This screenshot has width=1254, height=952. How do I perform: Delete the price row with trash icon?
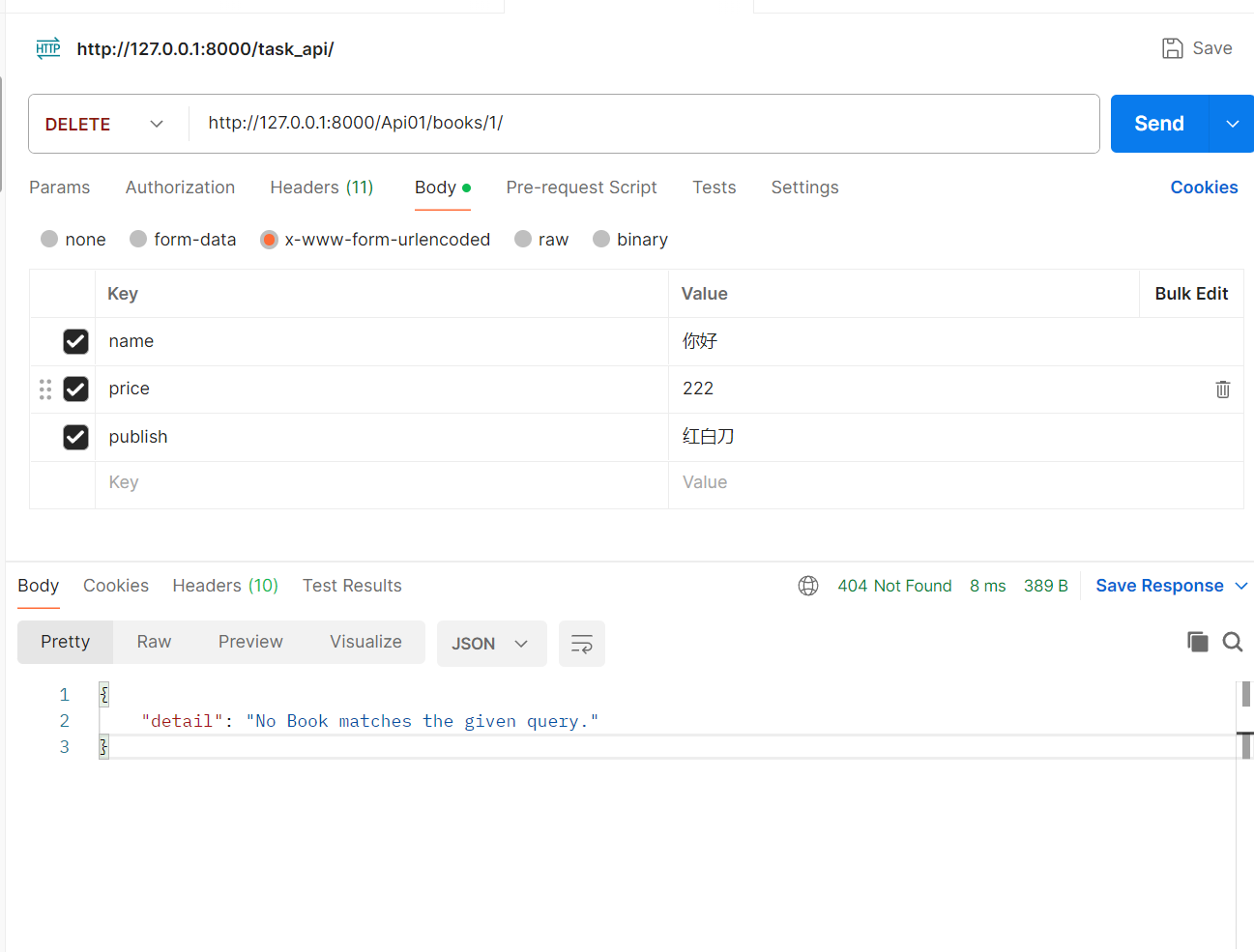[1223, 389]
